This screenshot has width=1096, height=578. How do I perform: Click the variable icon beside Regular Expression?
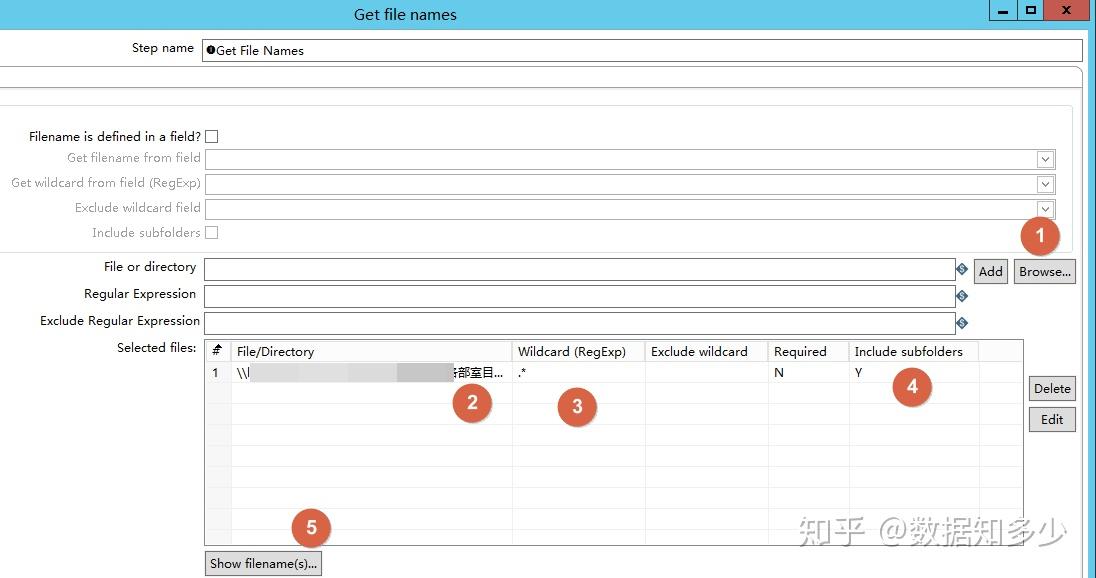tap(961, 296)
